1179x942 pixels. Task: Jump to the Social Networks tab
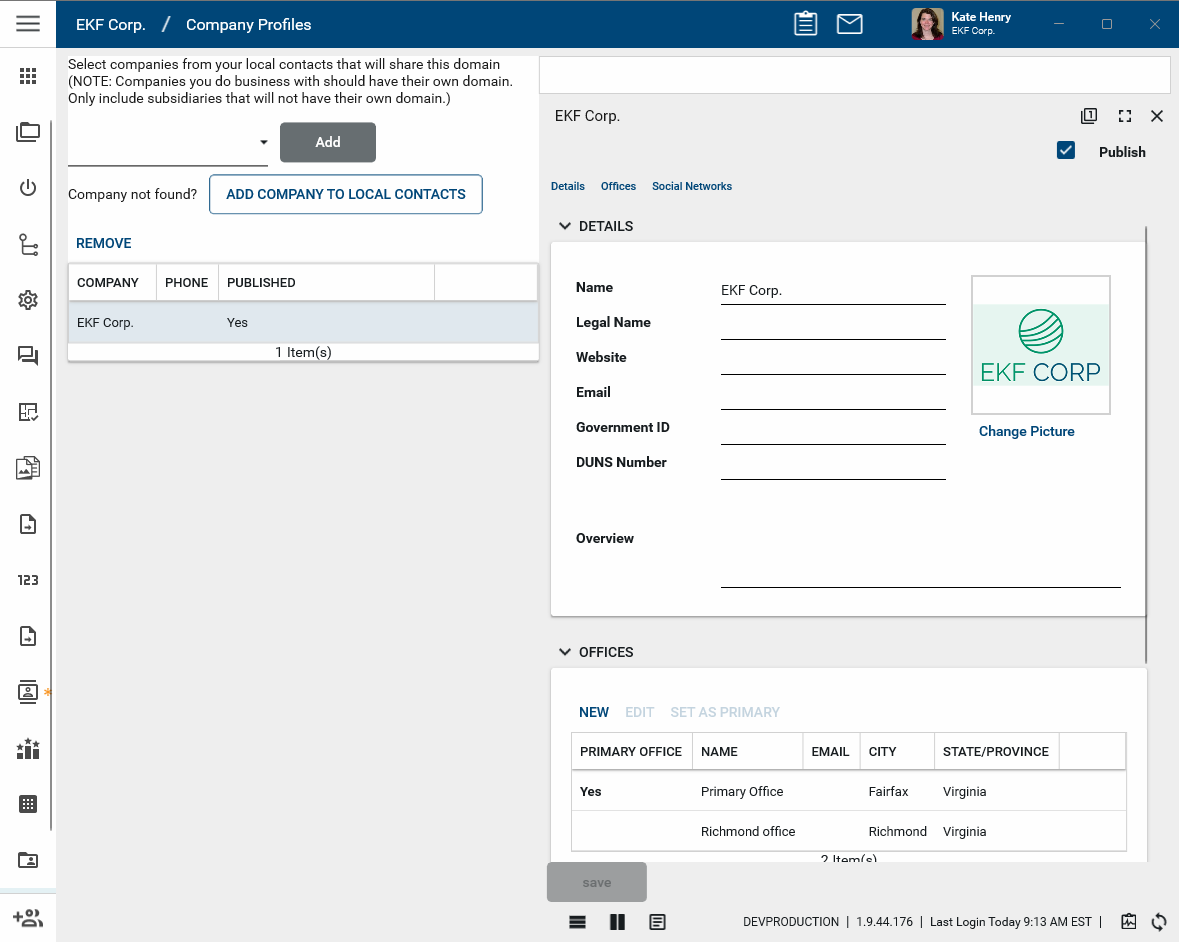click(691, 186)
